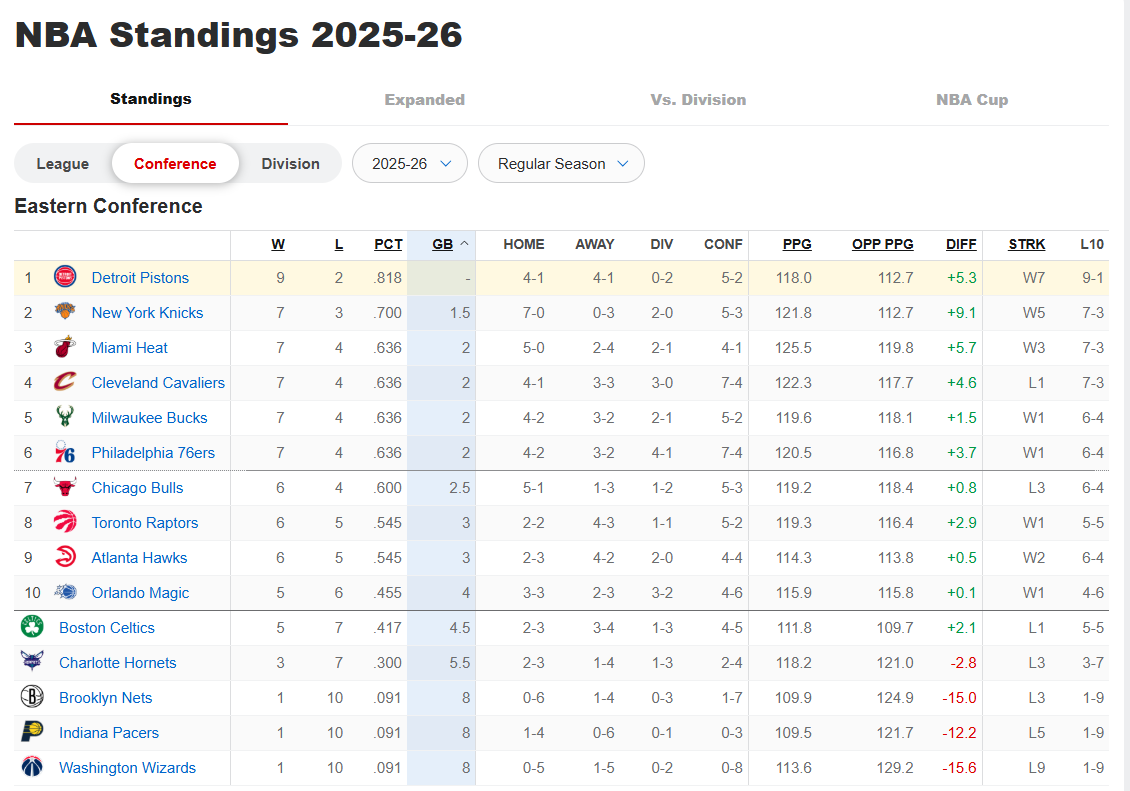Open the Regular Season dropdown
The width and height of the screenshot is (1130, 791).
(561, 164)
